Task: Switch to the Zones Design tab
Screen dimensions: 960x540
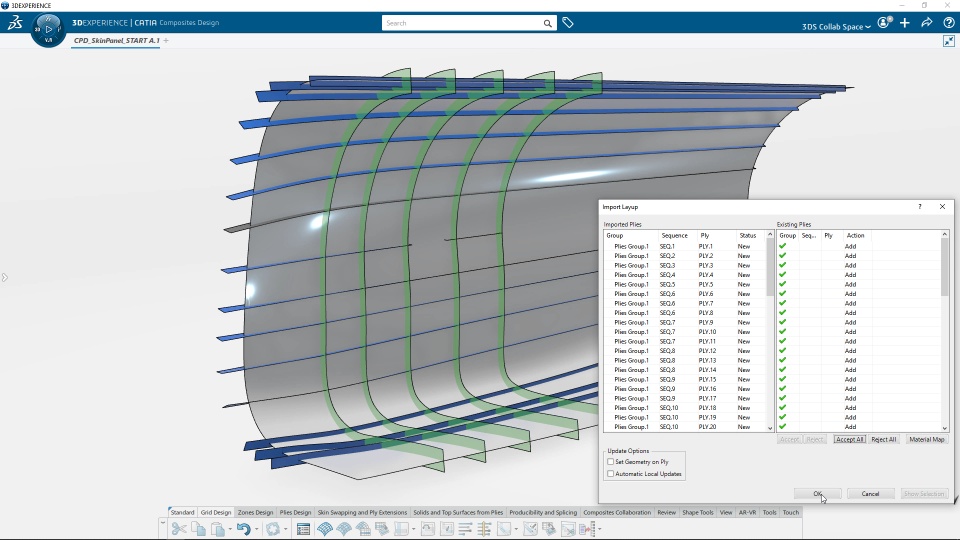Action: point(255,512)
